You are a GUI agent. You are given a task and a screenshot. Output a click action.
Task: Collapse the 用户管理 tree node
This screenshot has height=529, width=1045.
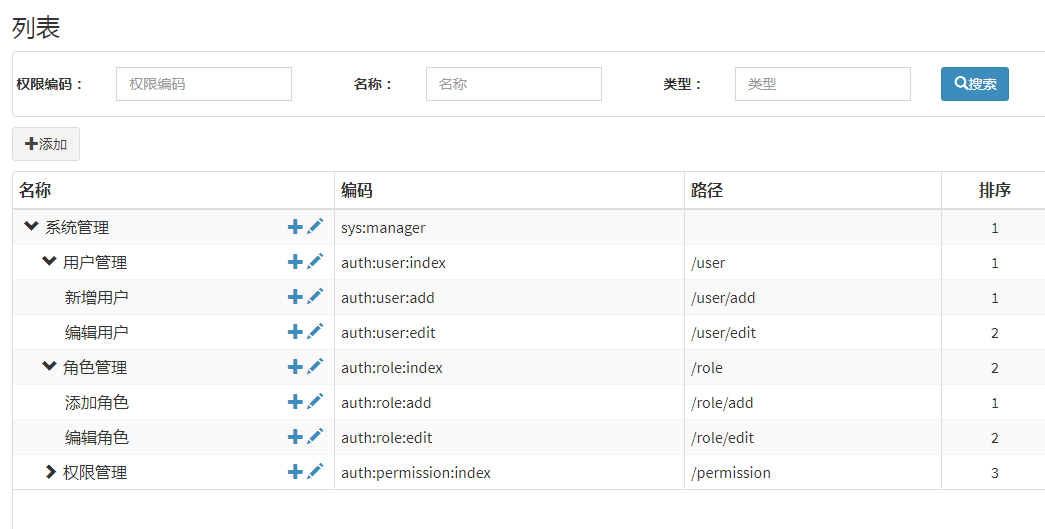point(49,261)
